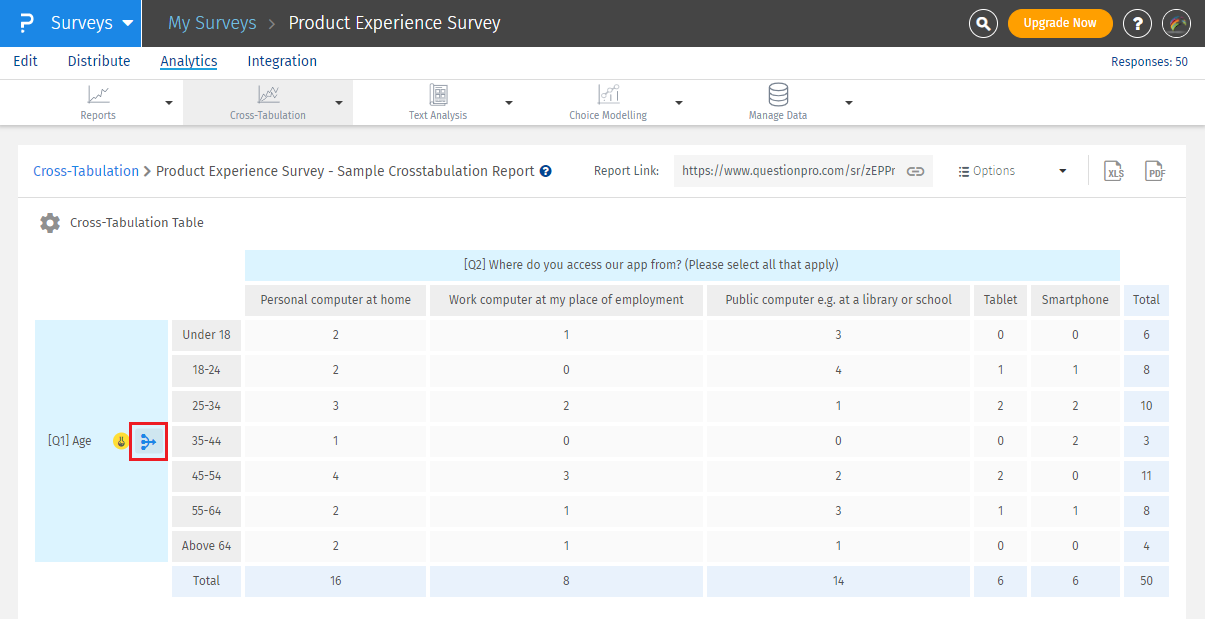This screenshot has height=619, width=1205.
Task: Expand the Options dropdown
Action: (1062, 171)
